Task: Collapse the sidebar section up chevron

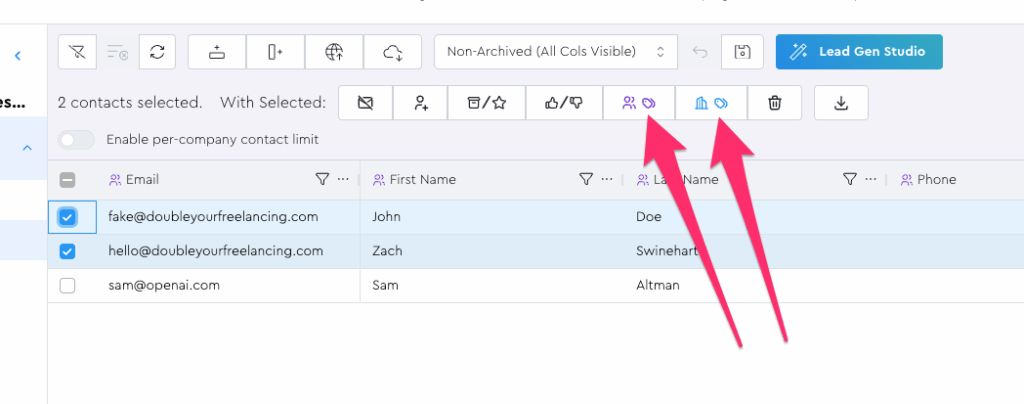Action: click(27, 148)
